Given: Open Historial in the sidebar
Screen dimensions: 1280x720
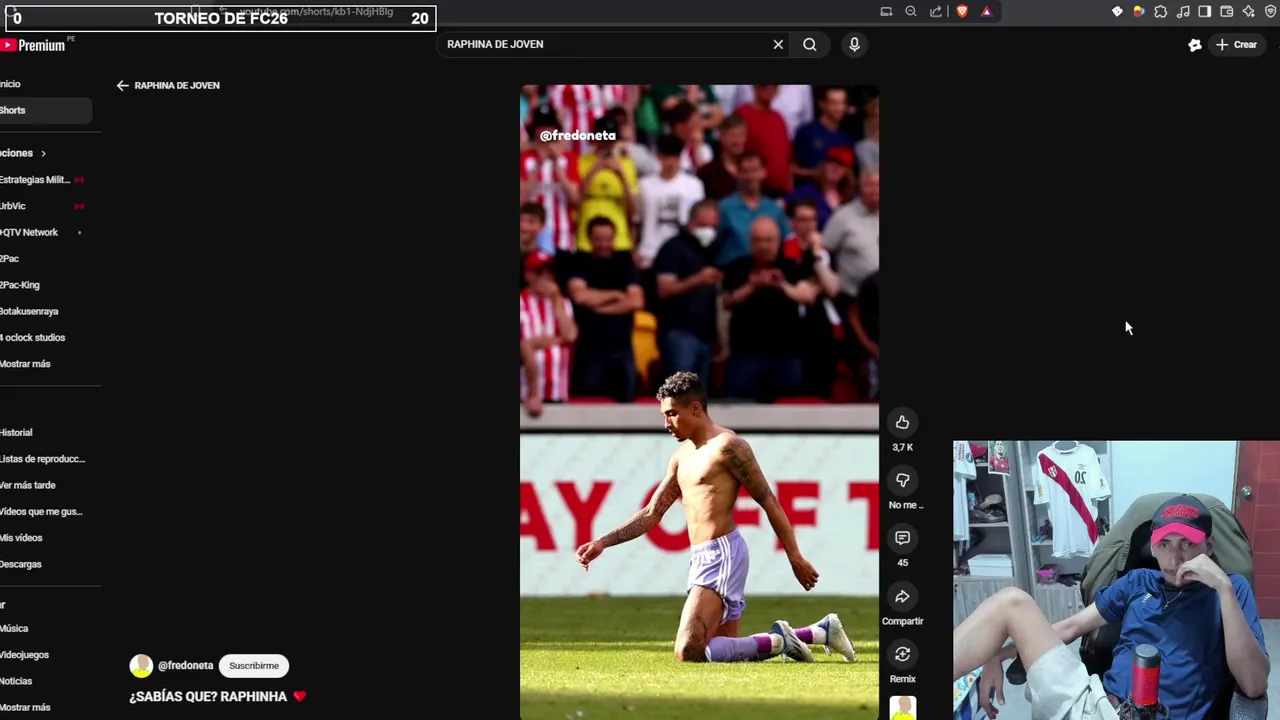Looking at the screenshot, I should point(16,432).
